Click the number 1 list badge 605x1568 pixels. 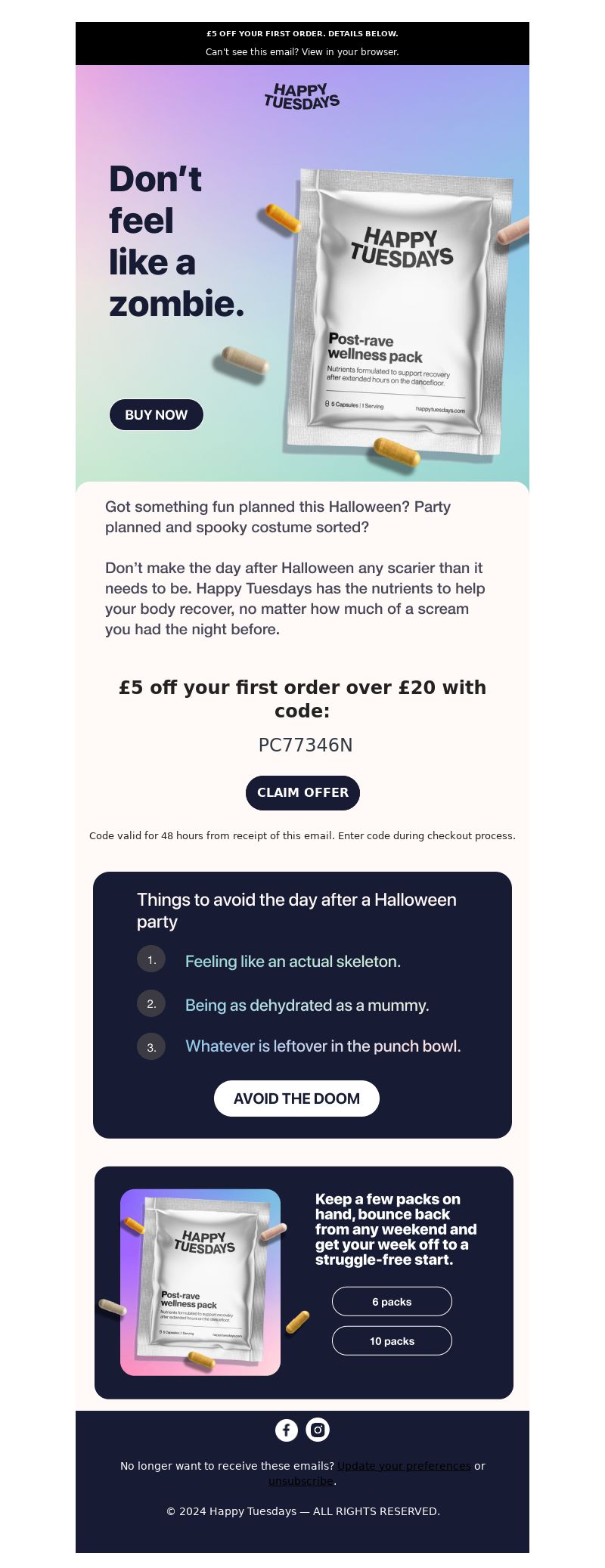[x=151, y=959]
